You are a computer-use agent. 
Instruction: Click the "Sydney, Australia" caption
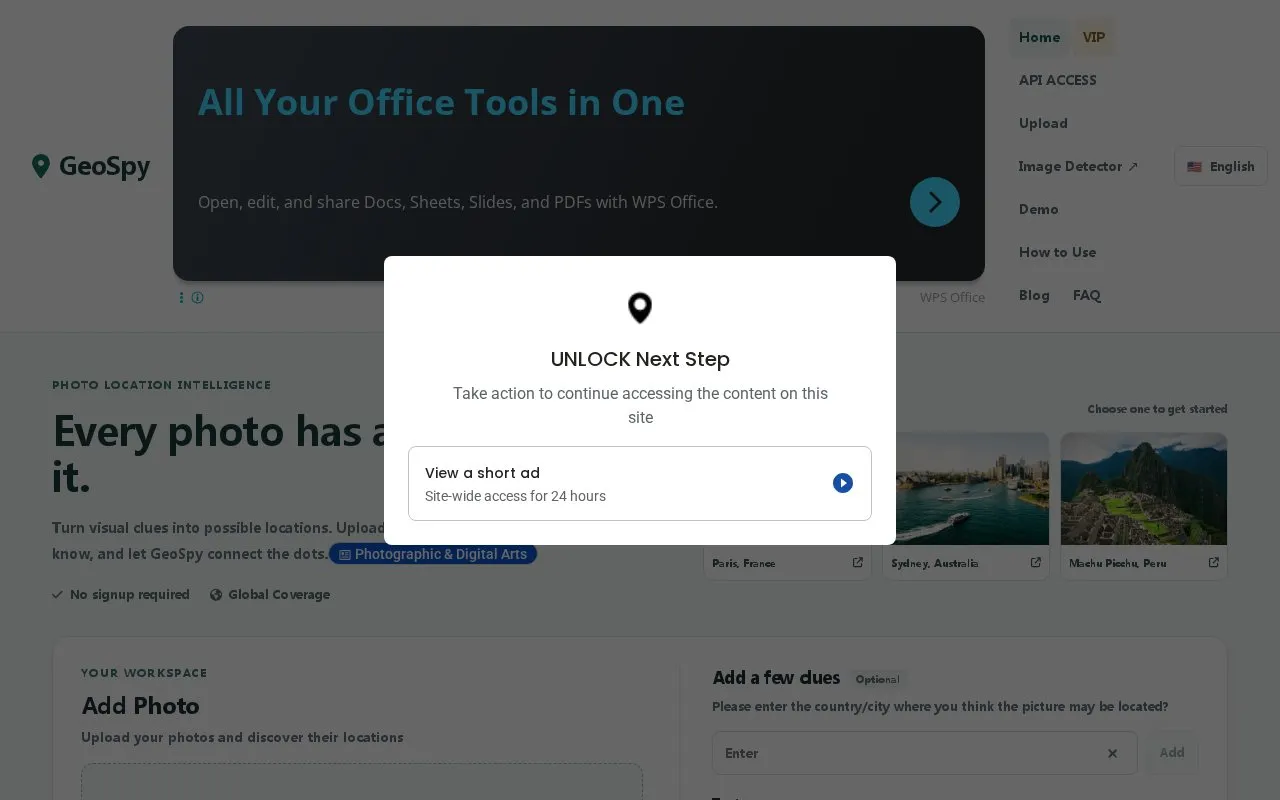(935, 563)
